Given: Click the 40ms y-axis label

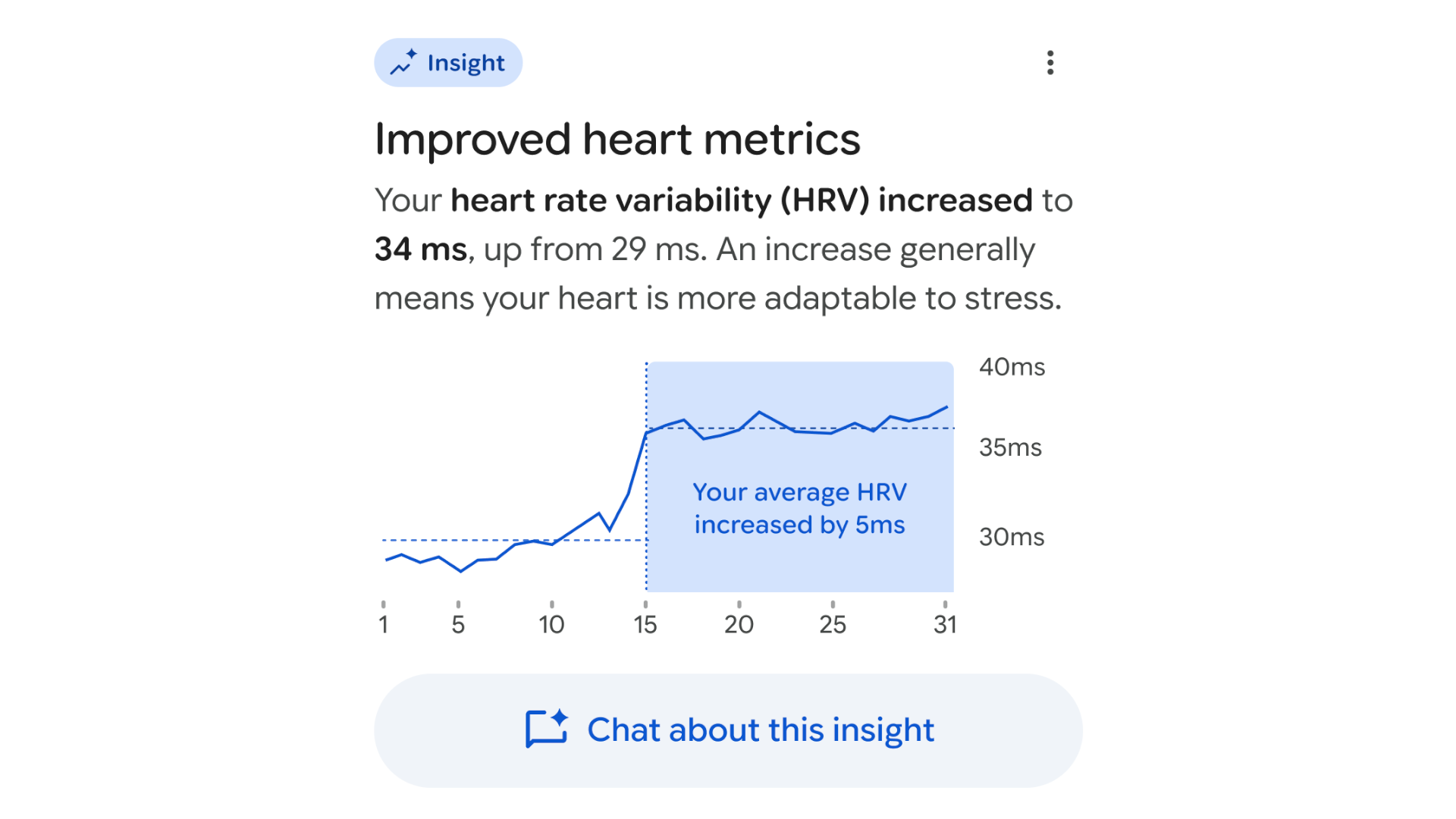Looking at the screenshot, I should pyautogui.click(x=1012, y=367).
